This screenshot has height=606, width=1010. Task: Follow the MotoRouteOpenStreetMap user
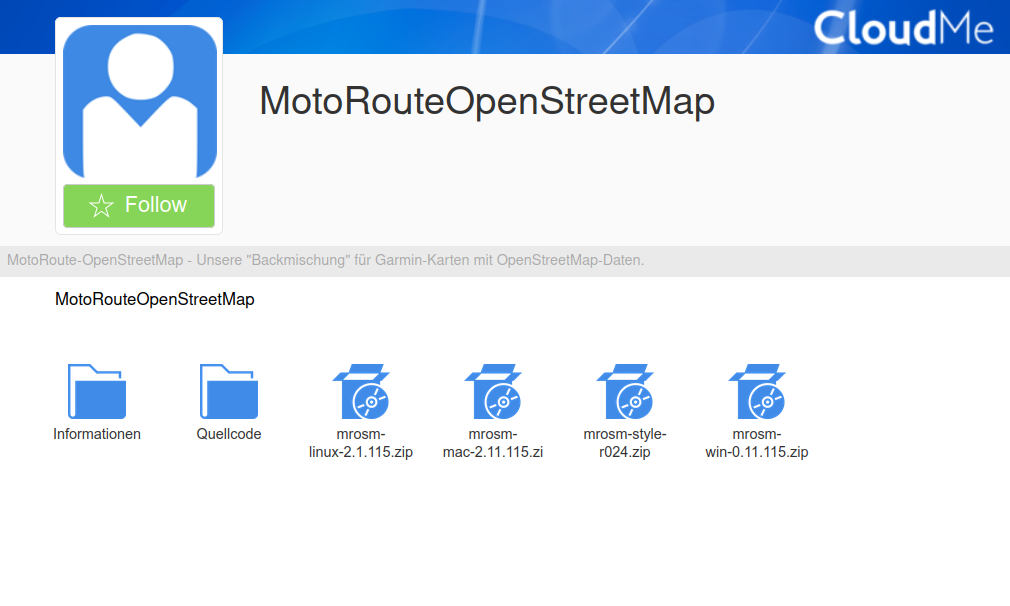139,206
